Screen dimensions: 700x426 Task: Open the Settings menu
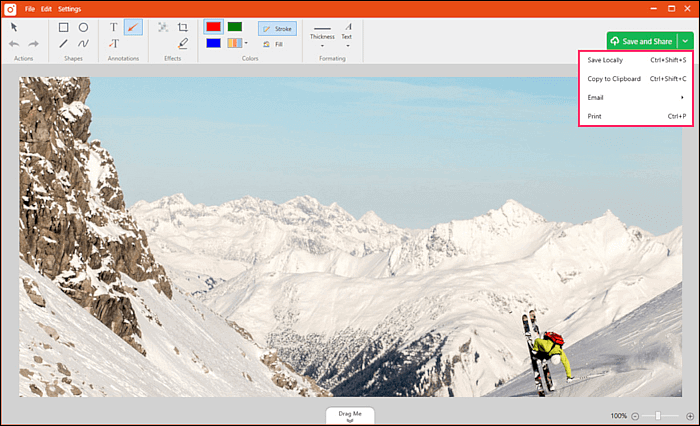(69, 8)
